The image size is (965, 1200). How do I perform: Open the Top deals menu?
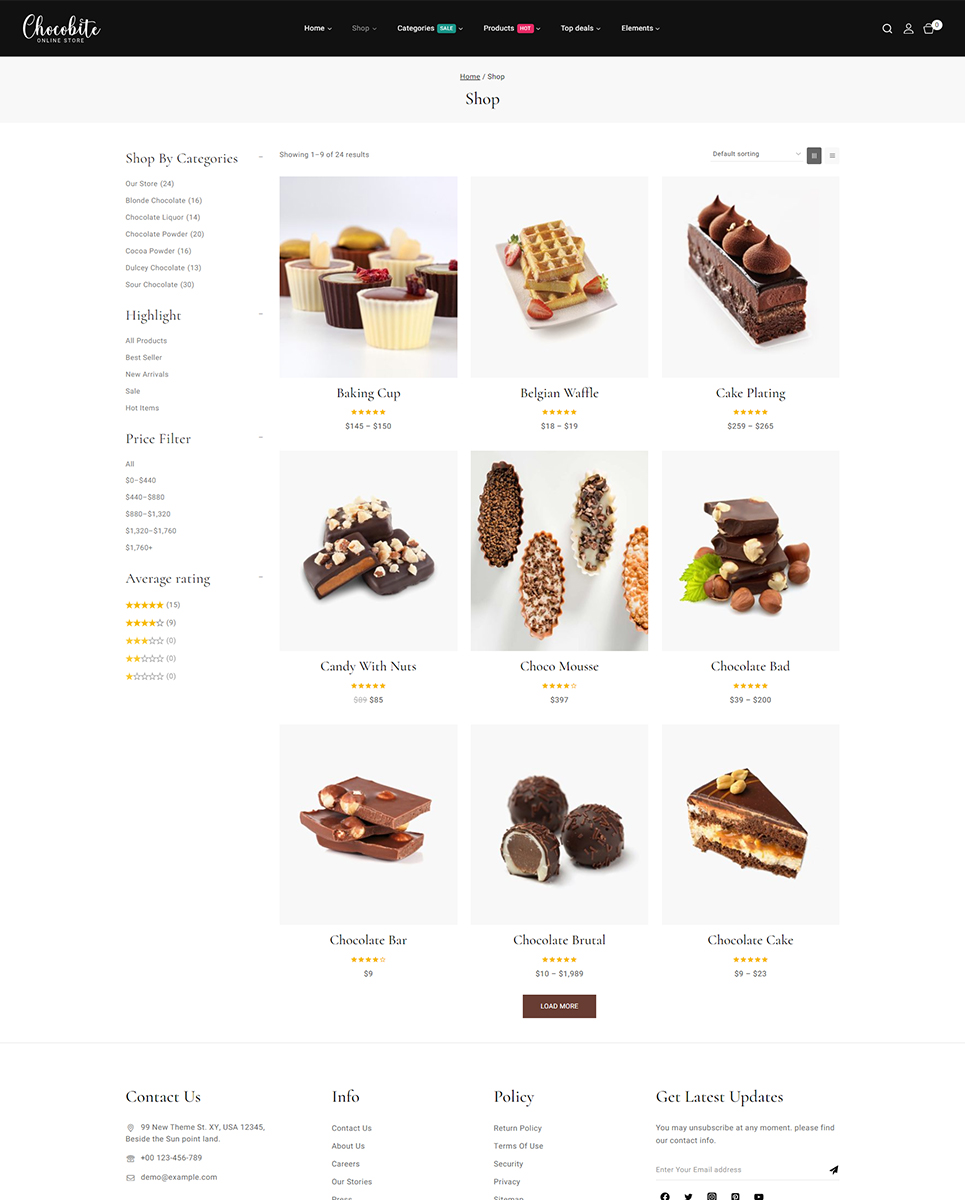pyautogui.click(x=580, y=28)
